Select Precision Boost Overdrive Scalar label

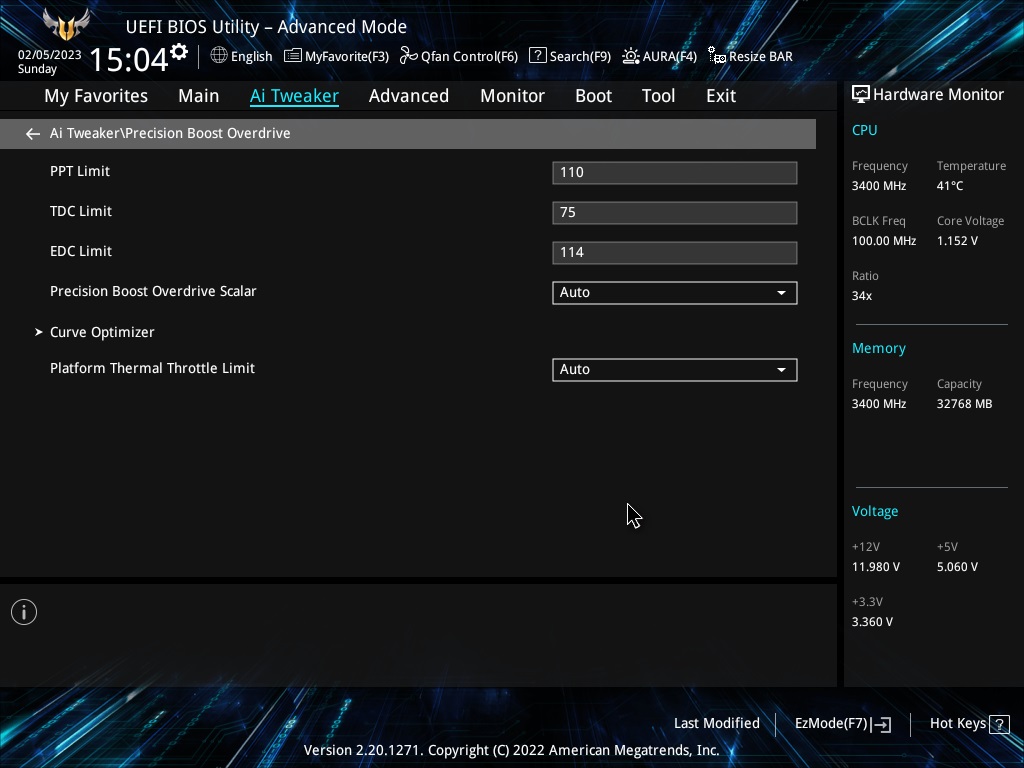[x=153, y=291]
